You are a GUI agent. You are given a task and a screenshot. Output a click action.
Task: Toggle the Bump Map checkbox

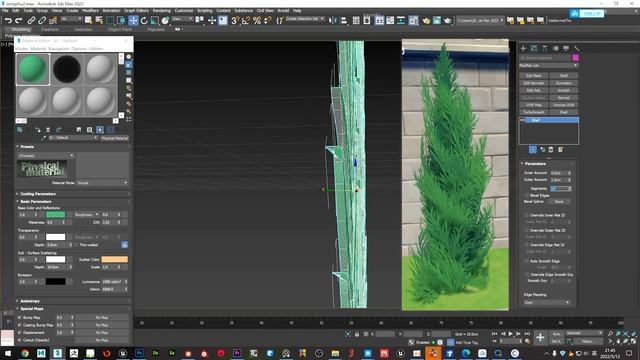pos(20,318)
